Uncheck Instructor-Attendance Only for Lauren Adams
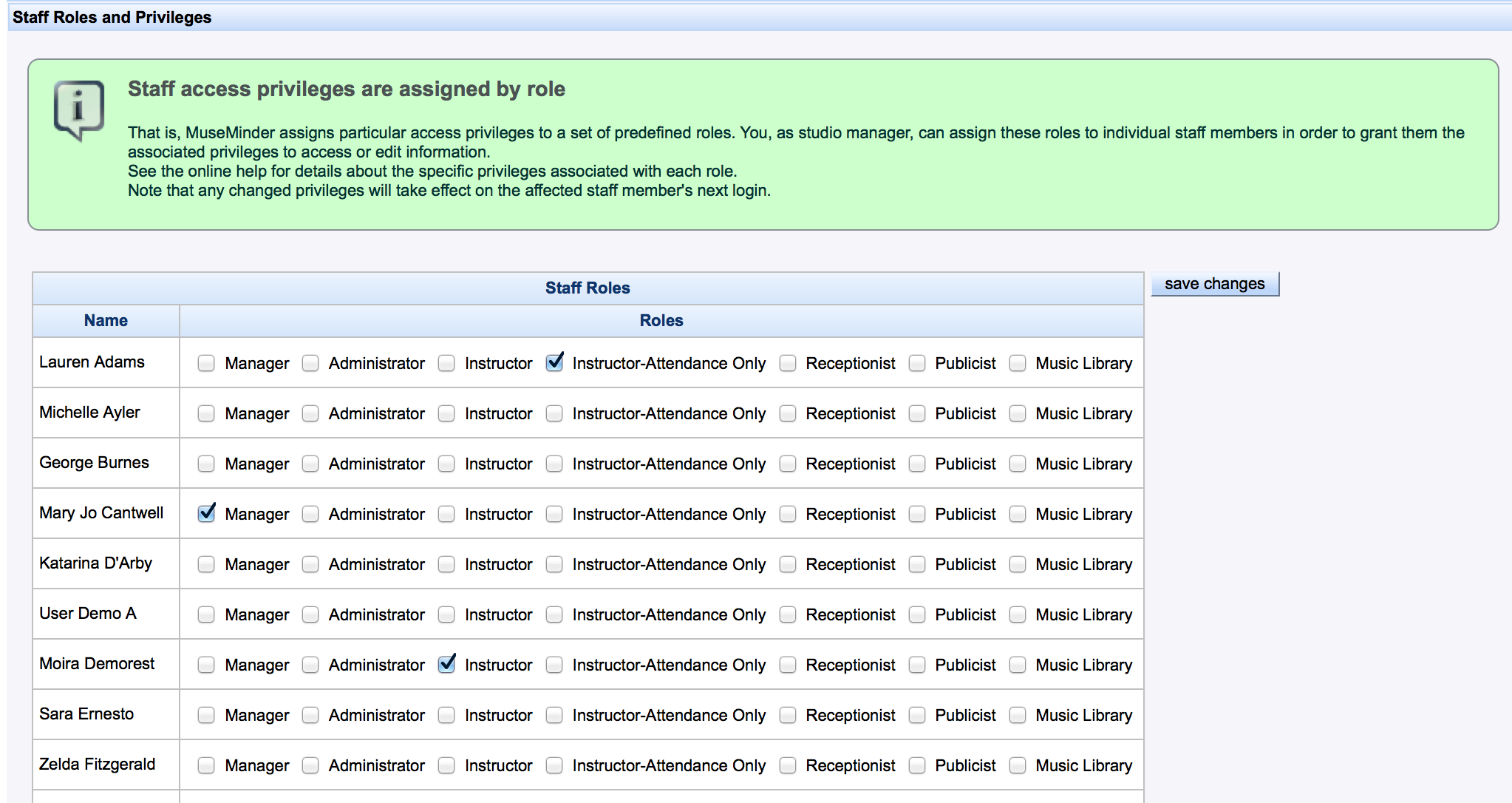1512x803 pixels. click(x=554, y=363)
